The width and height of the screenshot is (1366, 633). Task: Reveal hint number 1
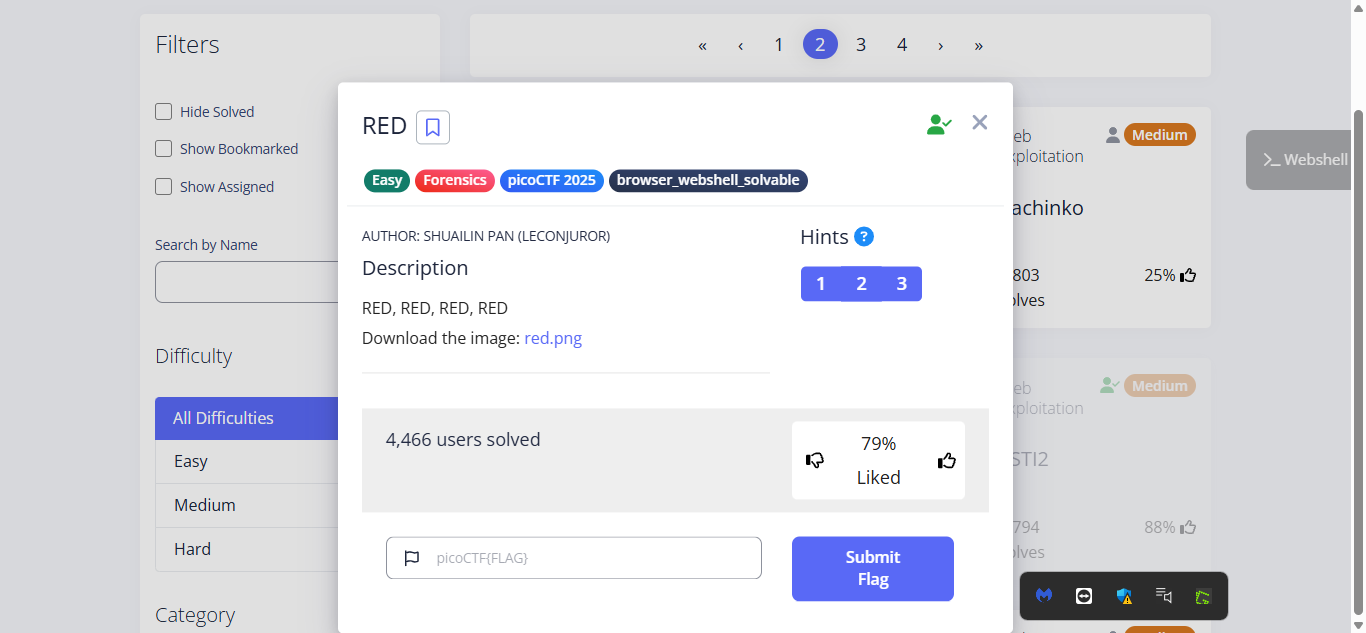pos(821,284)
